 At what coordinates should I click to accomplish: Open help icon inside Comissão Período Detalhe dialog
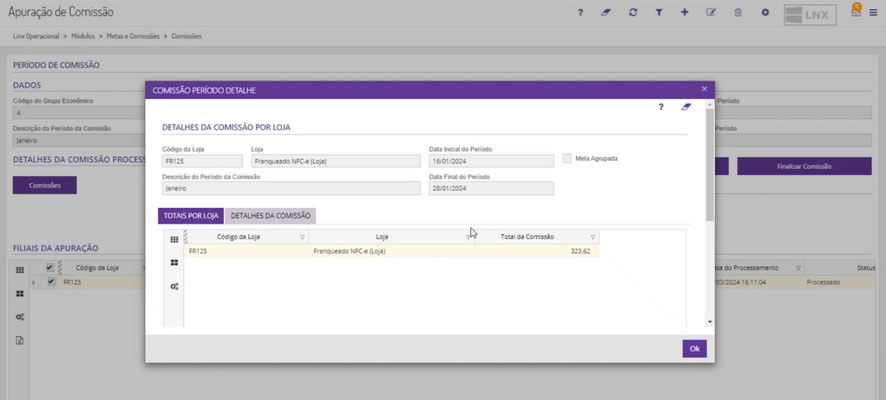pyautogui.click(x=661, y=107)
